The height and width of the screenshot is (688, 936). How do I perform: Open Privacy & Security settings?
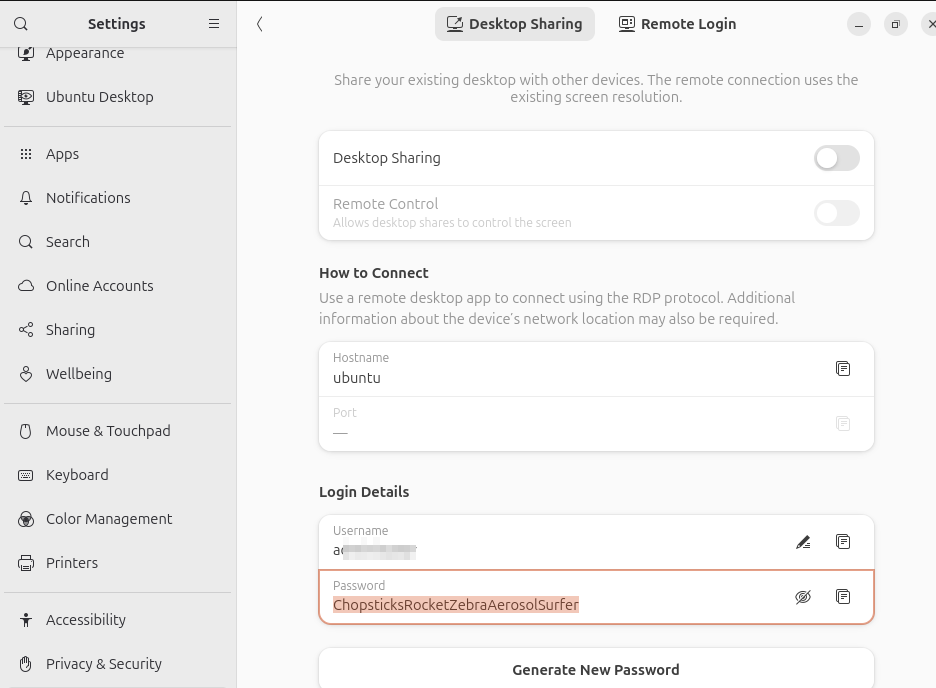click(x=103, y=664)
